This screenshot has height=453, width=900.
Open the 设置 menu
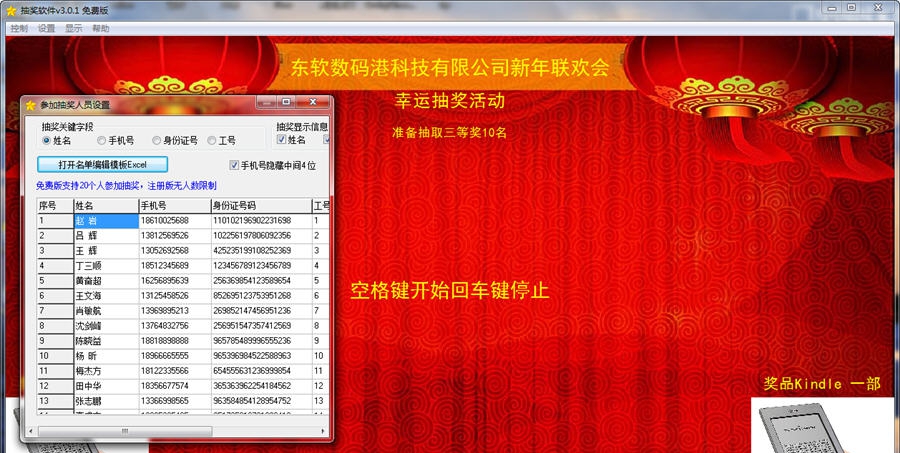46,28
